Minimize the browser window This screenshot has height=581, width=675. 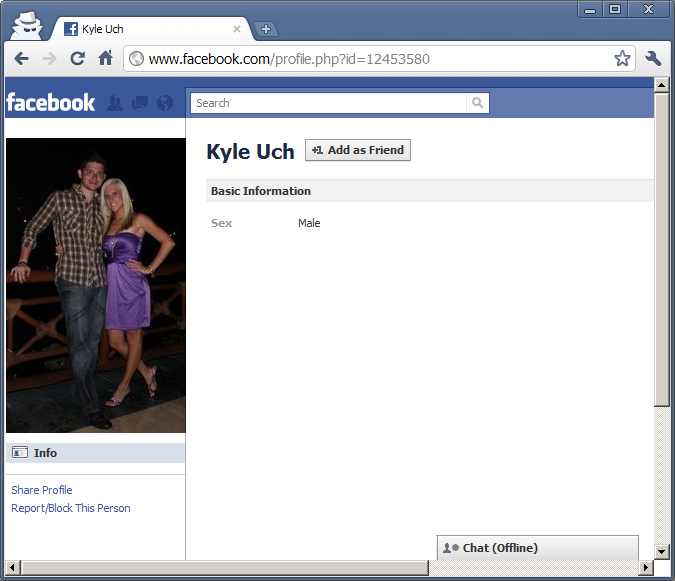(590, 9)
